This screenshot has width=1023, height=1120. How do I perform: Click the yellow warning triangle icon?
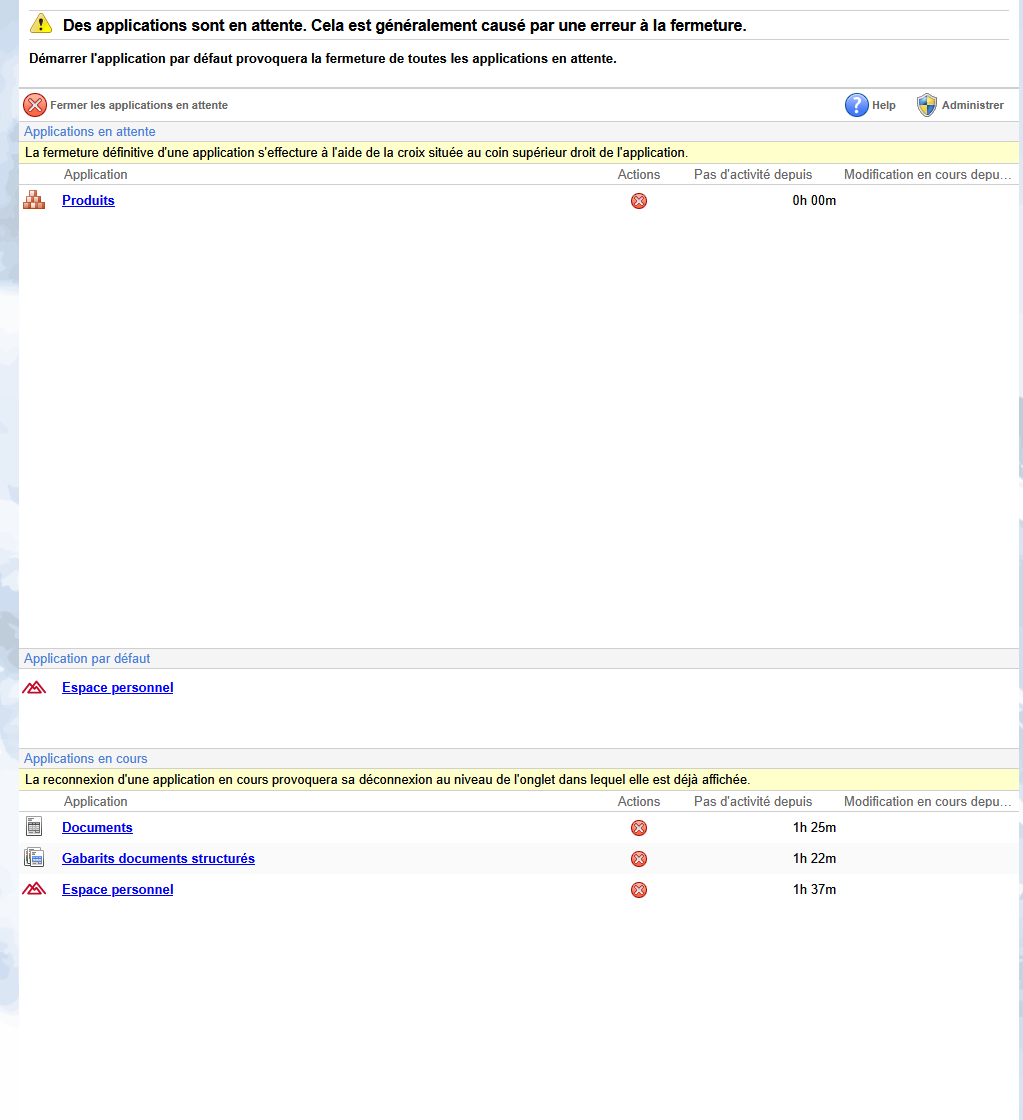pos(41,24)
